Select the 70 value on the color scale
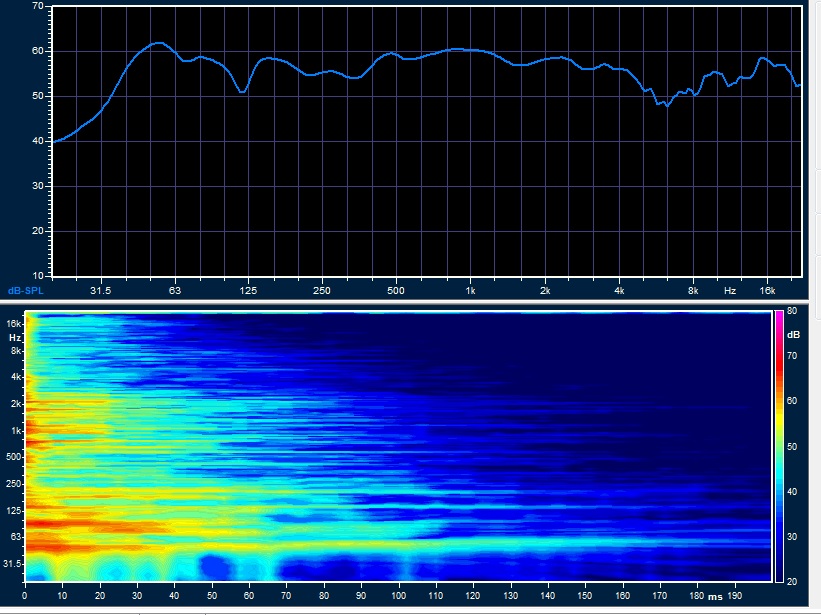The width and height of the screenshot is (821, 615). pos(792,356)
